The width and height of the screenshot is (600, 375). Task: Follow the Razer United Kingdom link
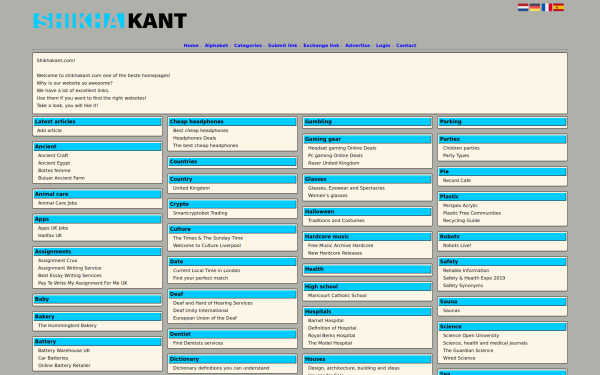(333, 163)
